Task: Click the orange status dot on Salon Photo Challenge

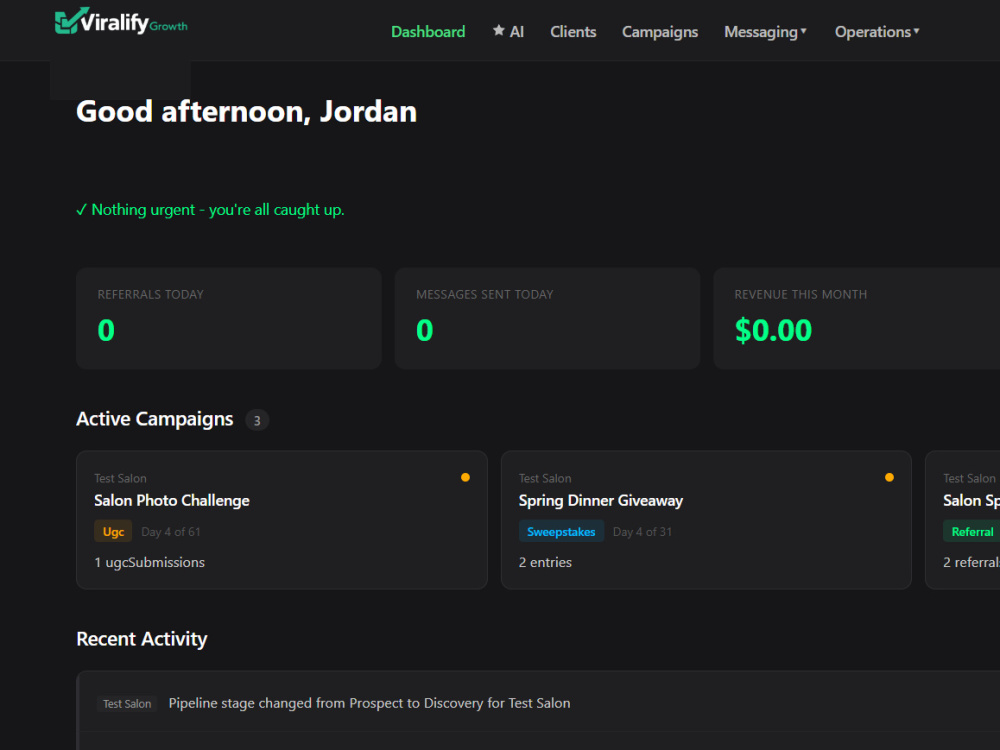Action: coord(465,477)
